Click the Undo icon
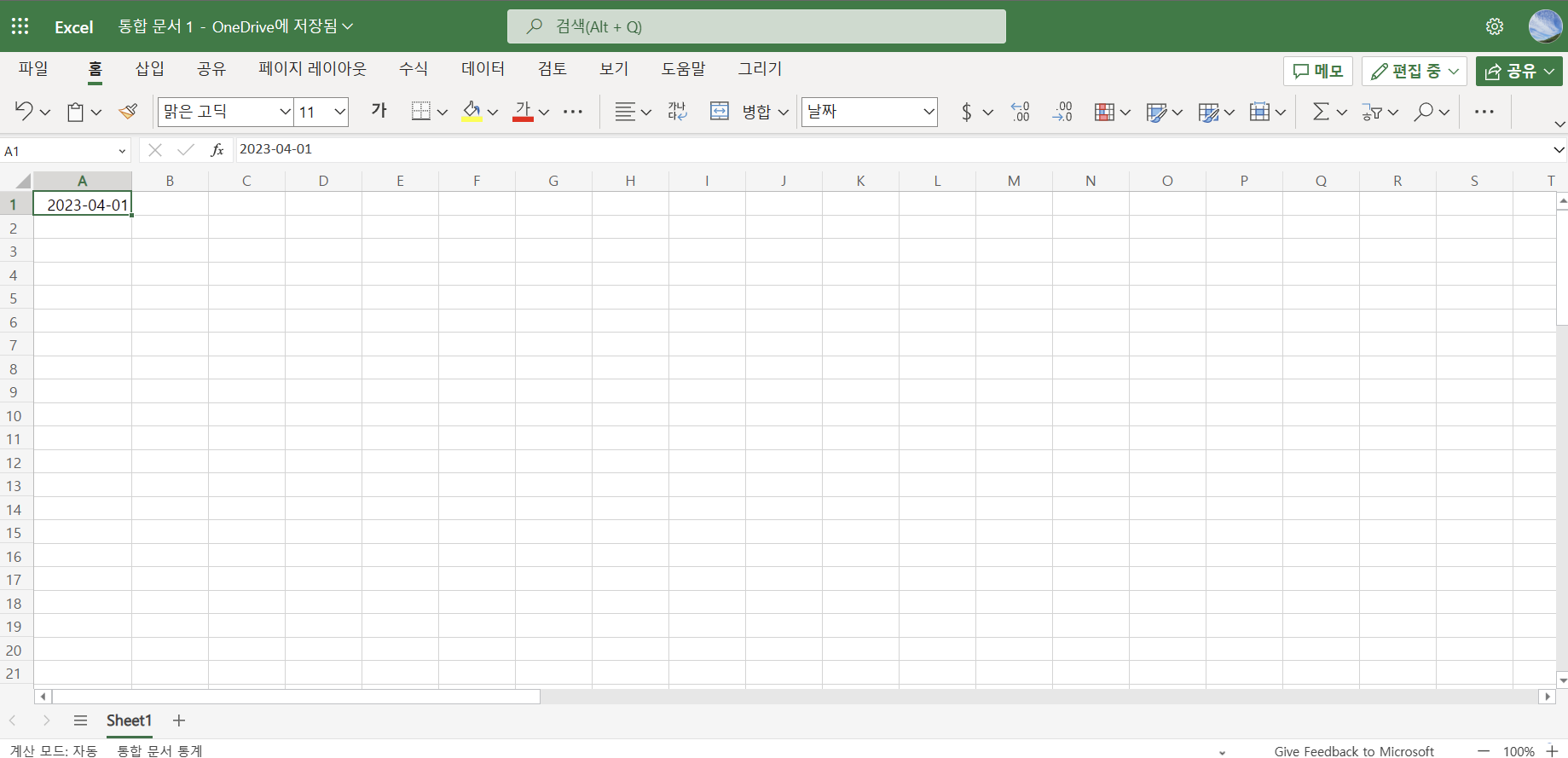 click(24, 112)
